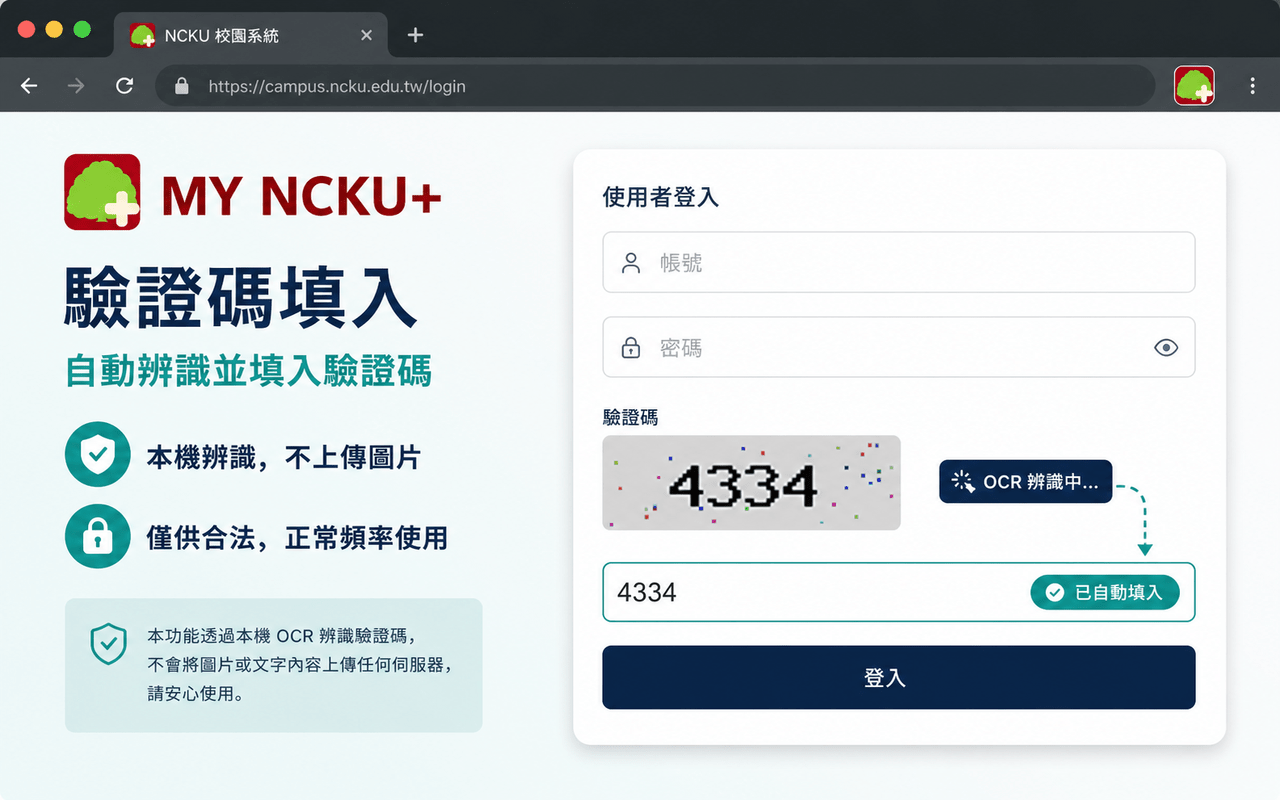Image resolution: width=1280 pixels, height=800 pixels.
Task: Click the MY NCKU+ tree logo on the page
Action: coord(102,192)
